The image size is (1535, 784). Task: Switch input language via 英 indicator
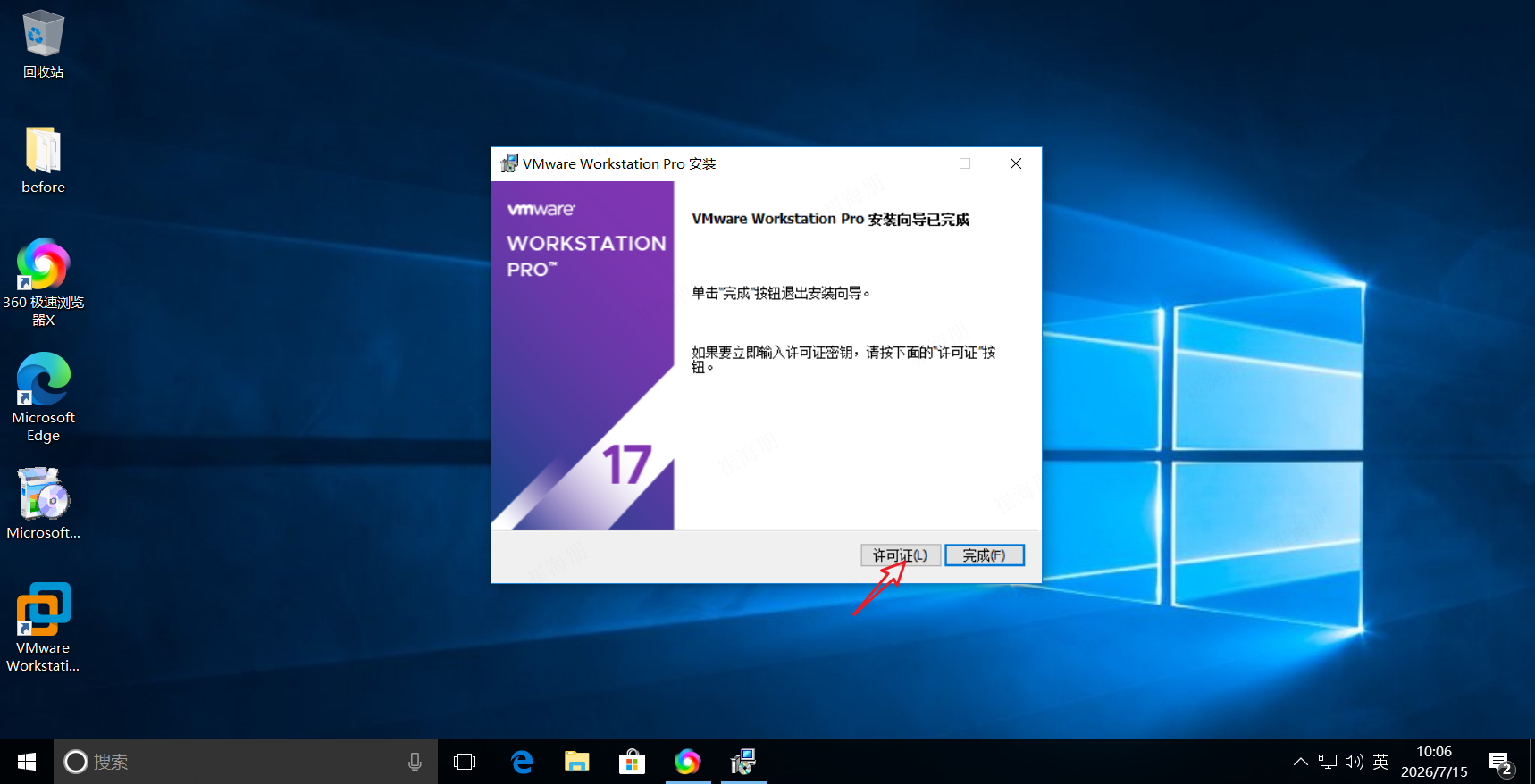tap(1380, 762)
